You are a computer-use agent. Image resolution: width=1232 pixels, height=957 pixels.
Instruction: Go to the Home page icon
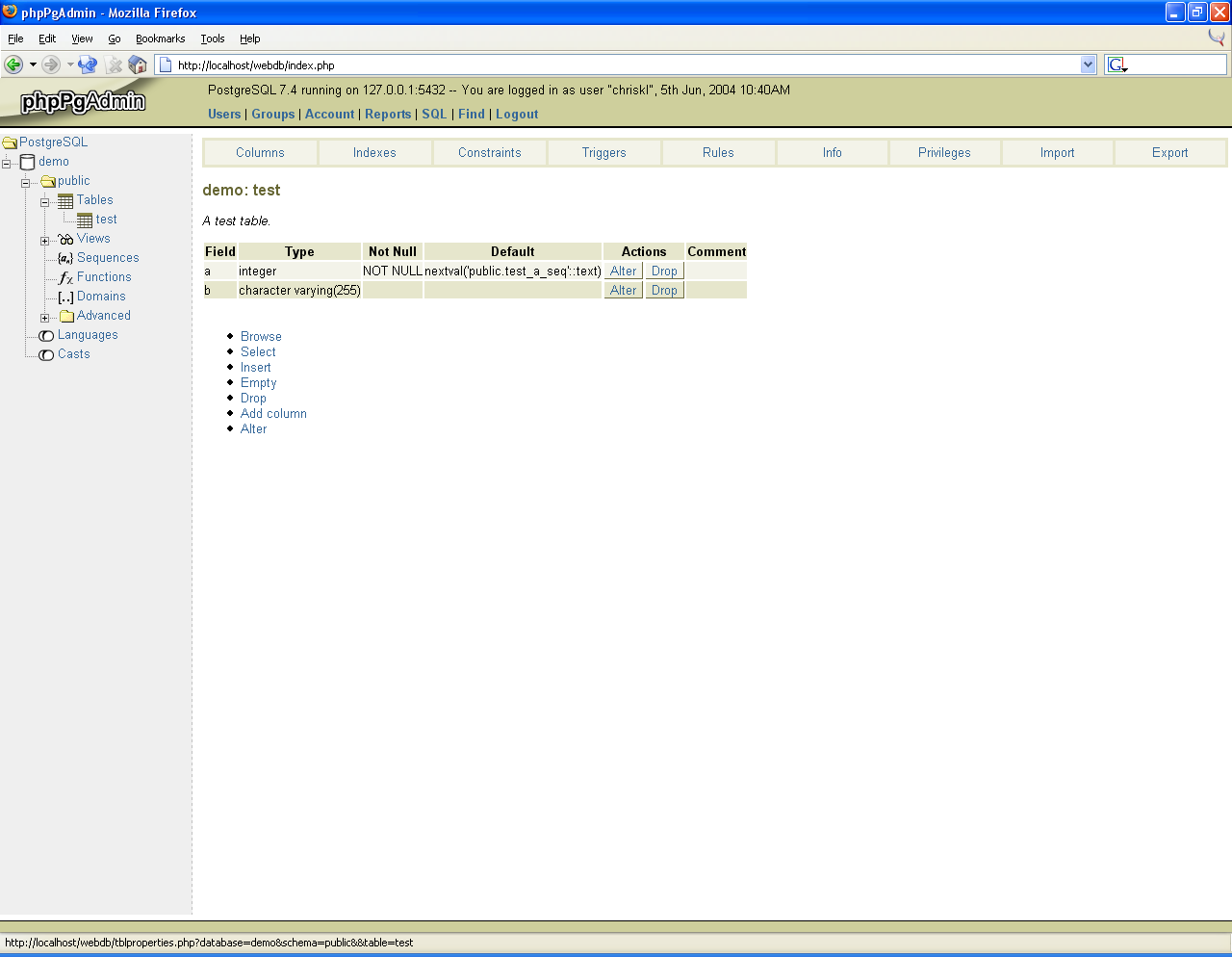(138, 65)
